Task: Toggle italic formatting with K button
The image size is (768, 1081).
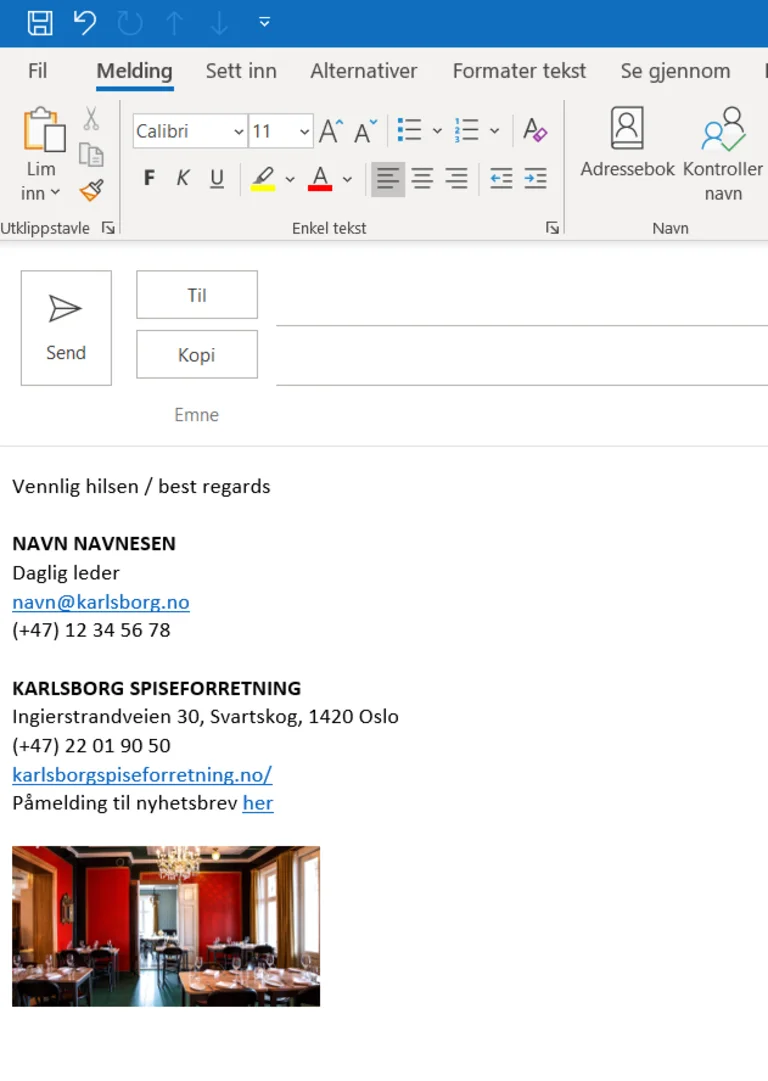Action: click(183, 179)
